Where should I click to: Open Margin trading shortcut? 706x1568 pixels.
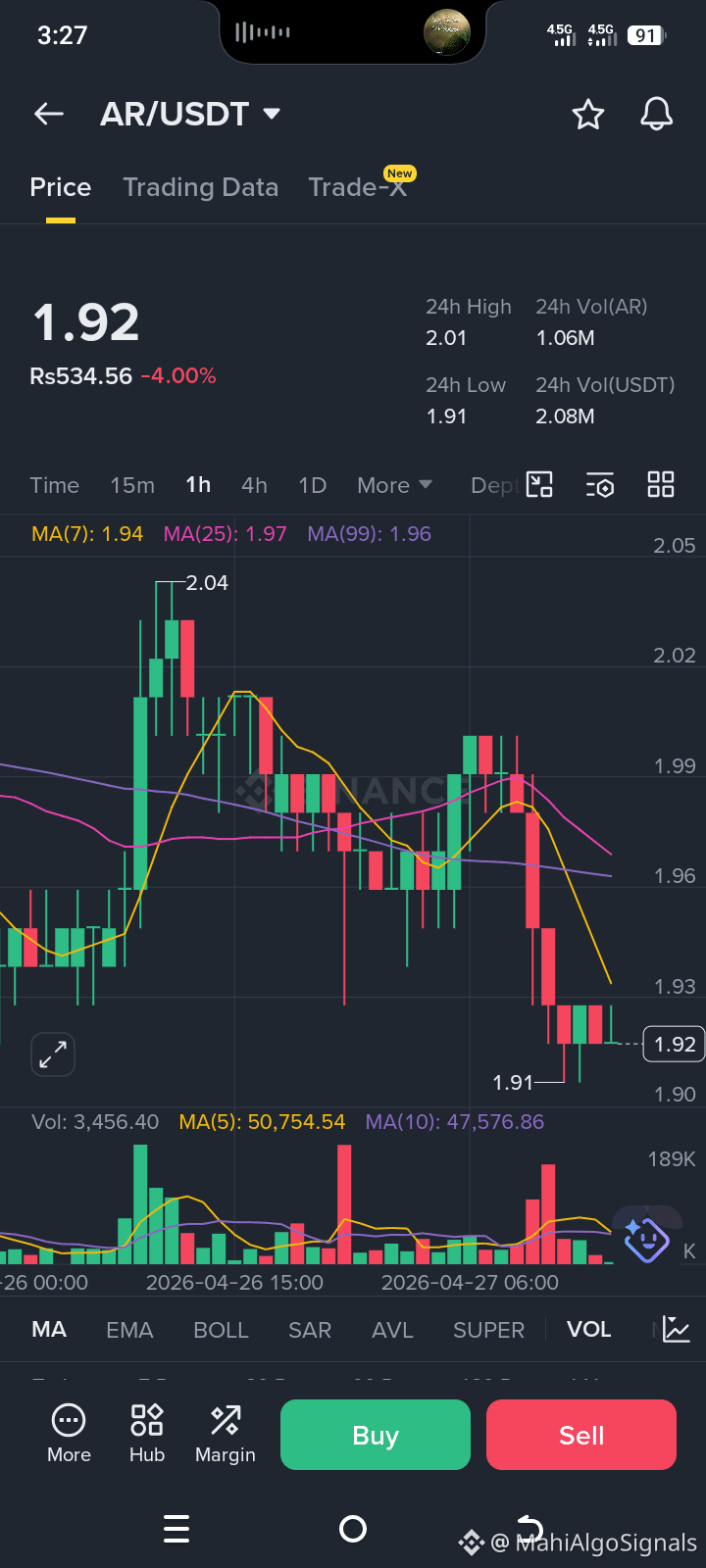click(226, 1434)
